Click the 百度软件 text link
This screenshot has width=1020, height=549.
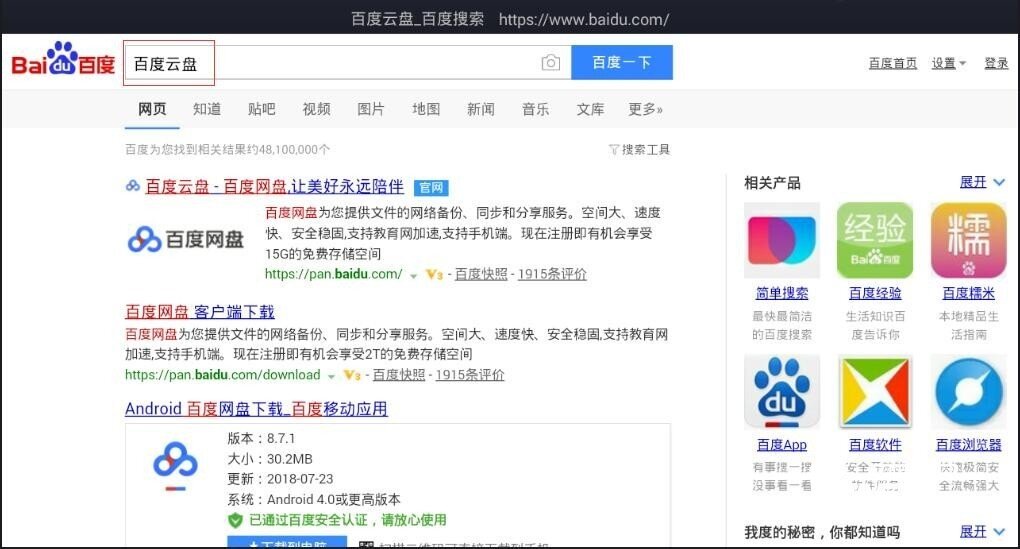pos(875,445)
